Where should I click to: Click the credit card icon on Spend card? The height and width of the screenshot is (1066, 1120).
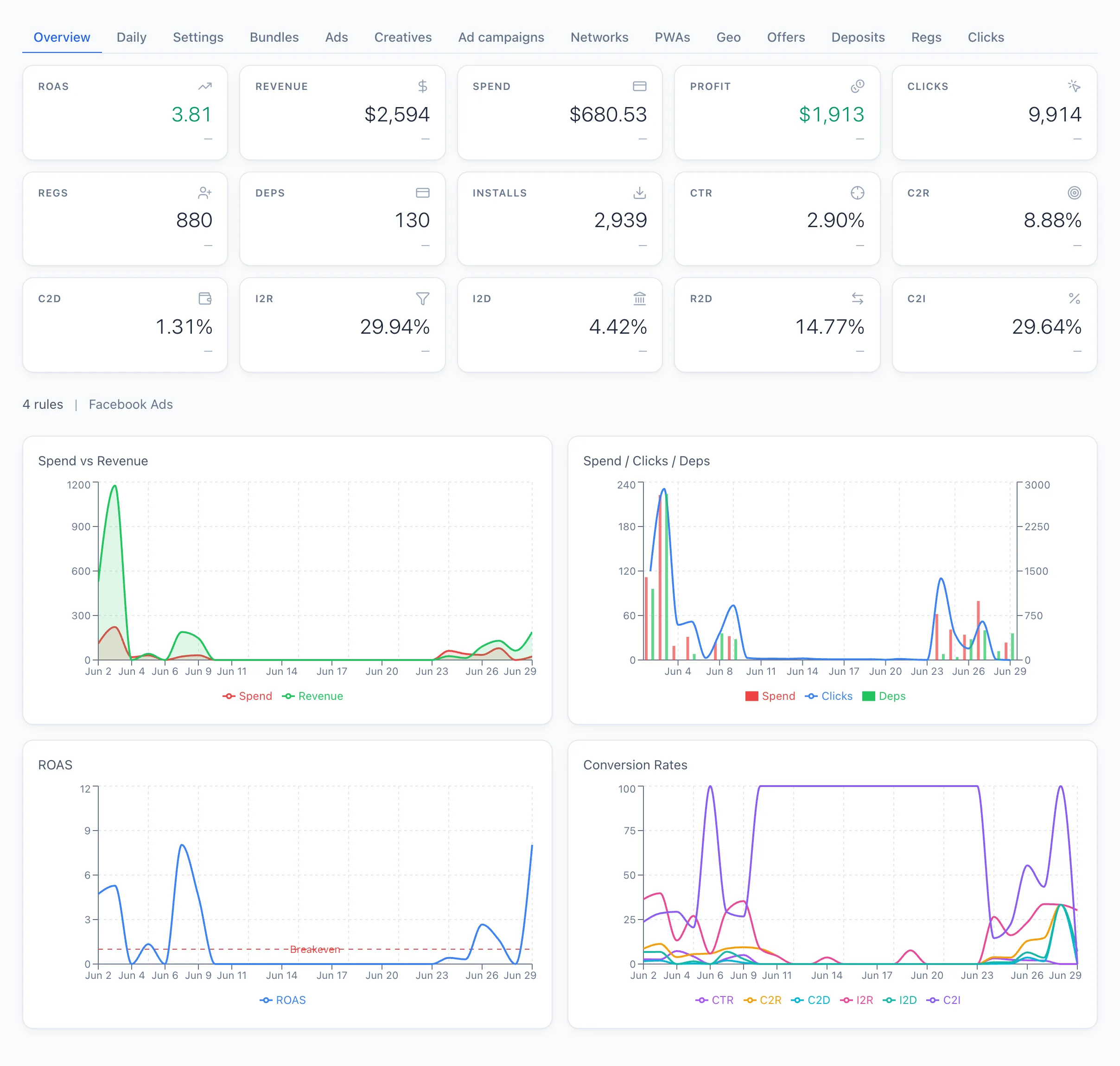click(639, 86)
